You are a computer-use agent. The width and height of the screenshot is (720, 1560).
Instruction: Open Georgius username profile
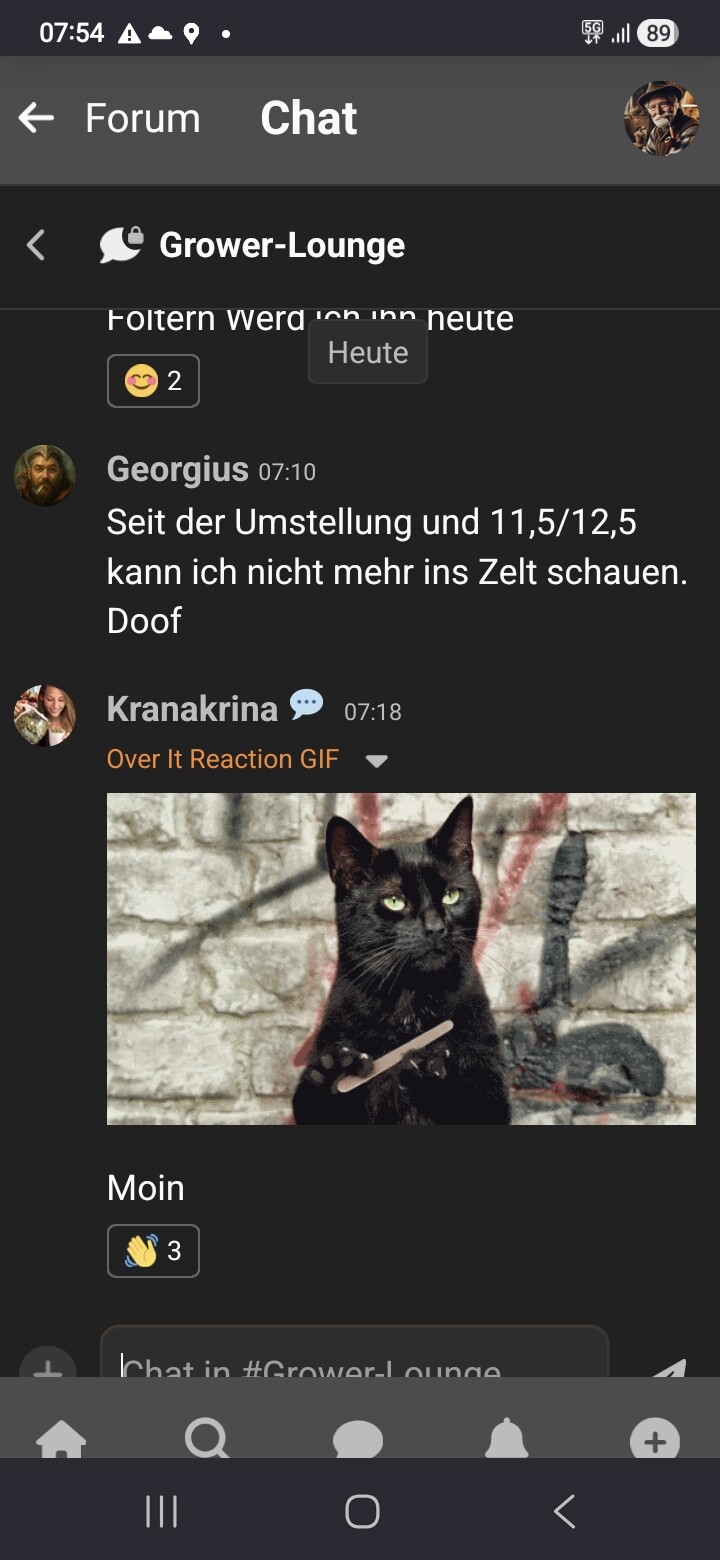tap(178, 469)
